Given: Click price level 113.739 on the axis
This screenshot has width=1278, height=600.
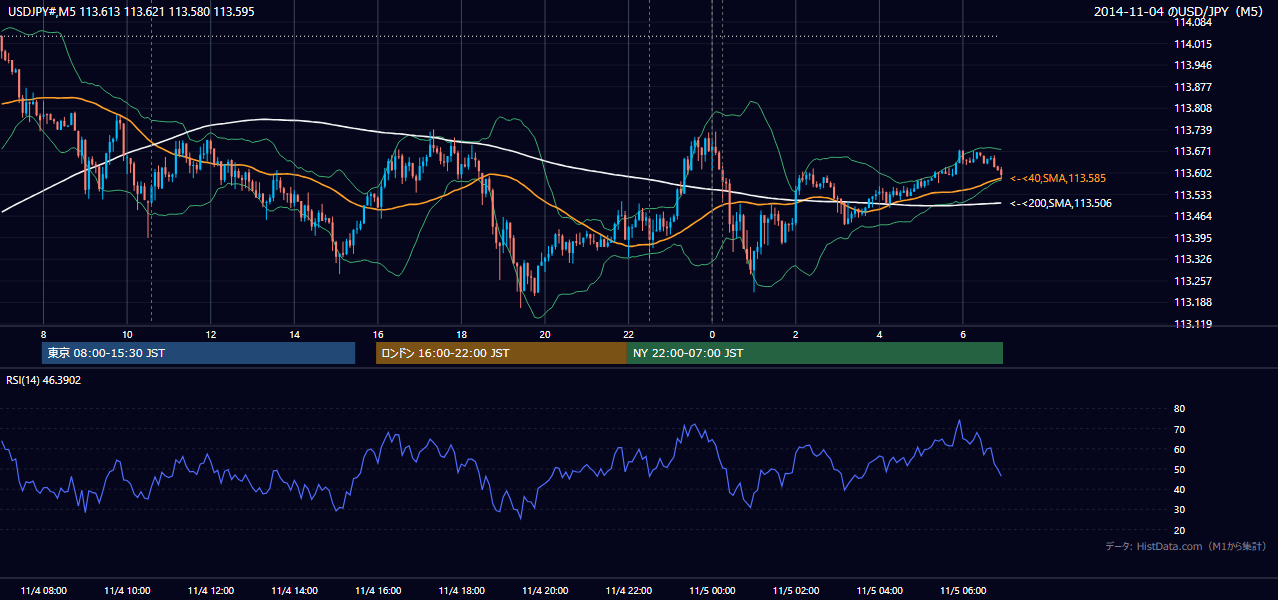Looking at the screenshot, I should click(x=1193, y=130).
